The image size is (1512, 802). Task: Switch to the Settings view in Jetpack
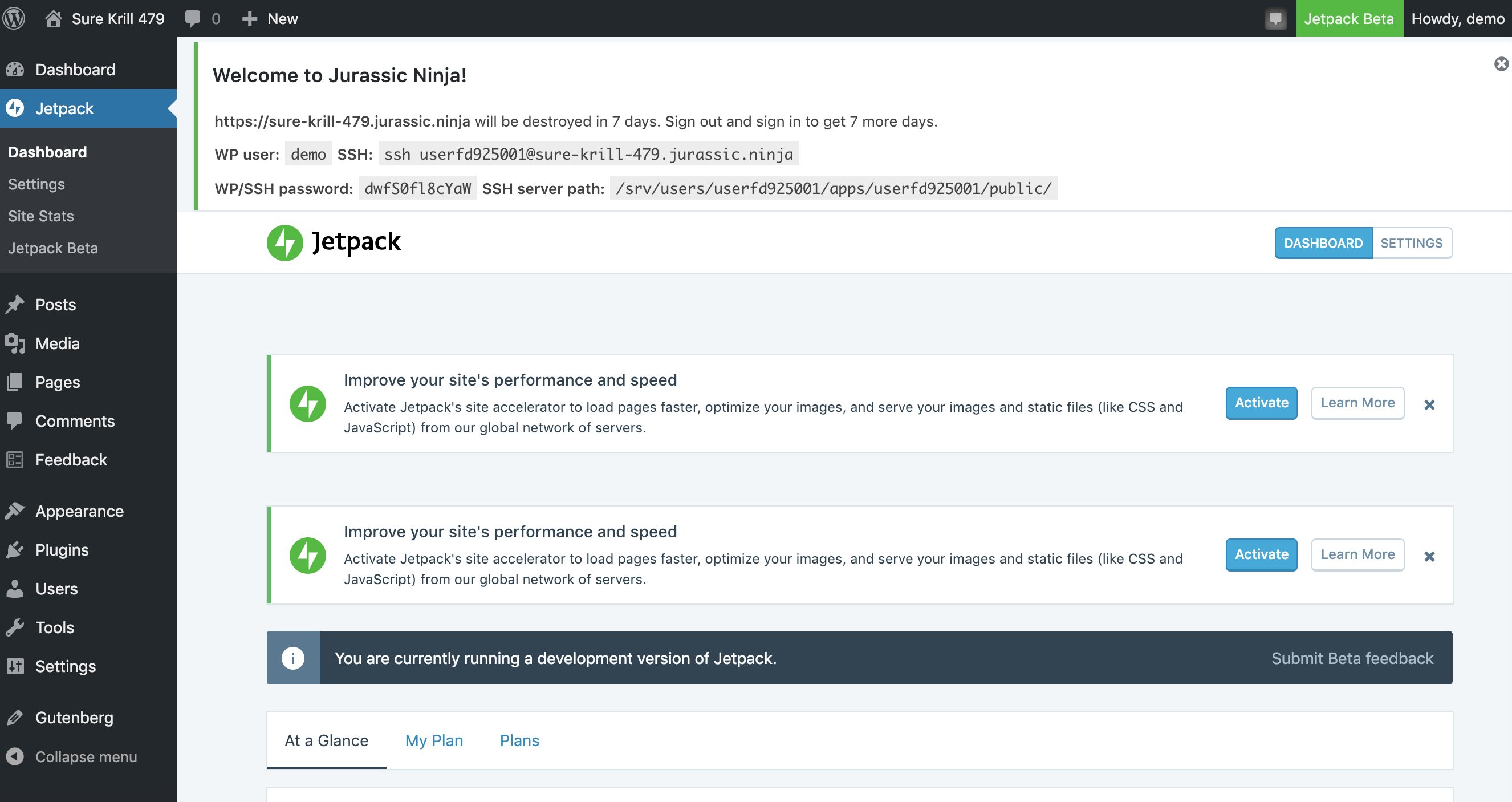pyautogui.click(x=1412, y=242)
